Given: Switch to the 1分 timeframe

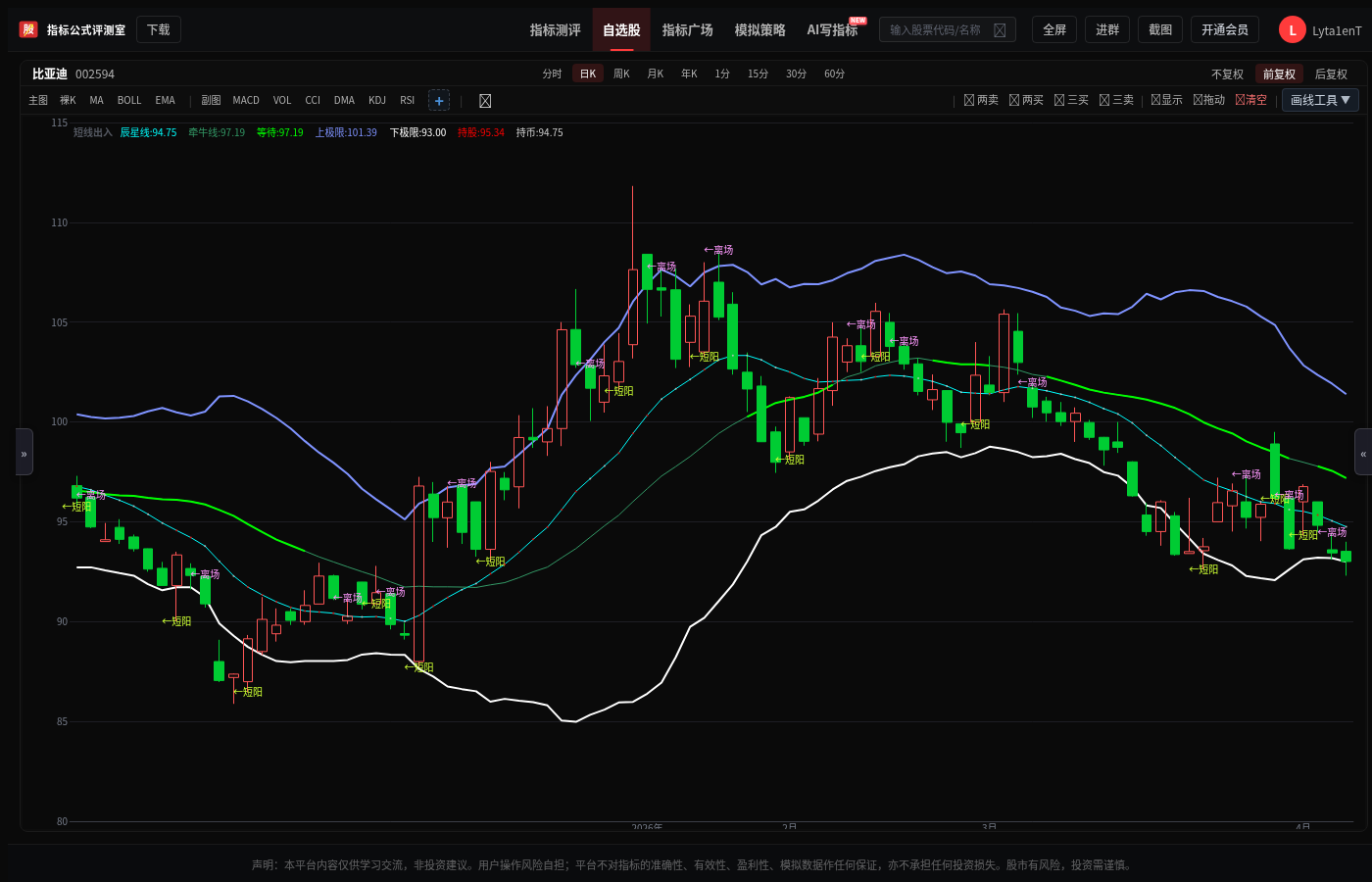Looking at the screenshot, I should tap(722, 74).
